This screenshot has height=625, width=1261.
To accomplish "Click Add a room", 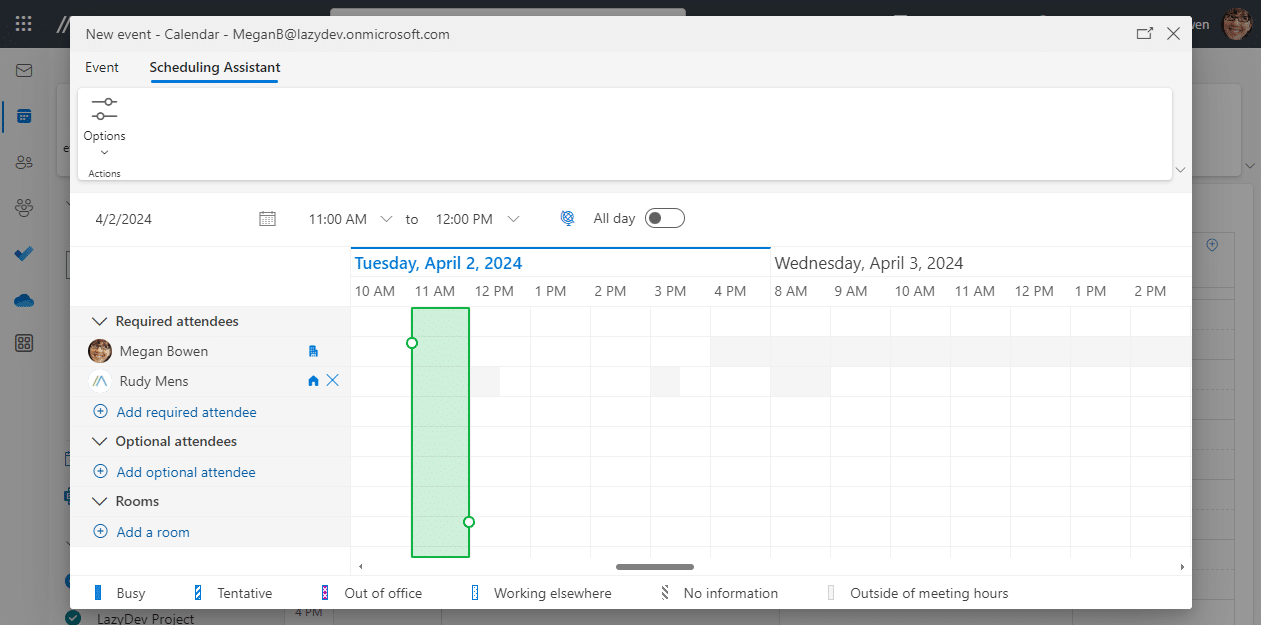I will click(x=154, y=532).
